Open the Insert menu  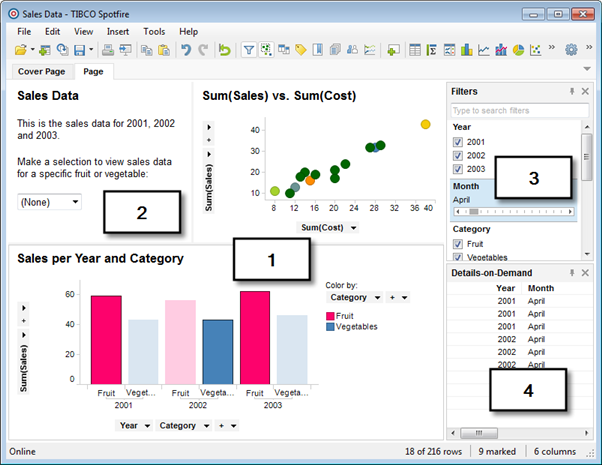(x=118, y=32)
